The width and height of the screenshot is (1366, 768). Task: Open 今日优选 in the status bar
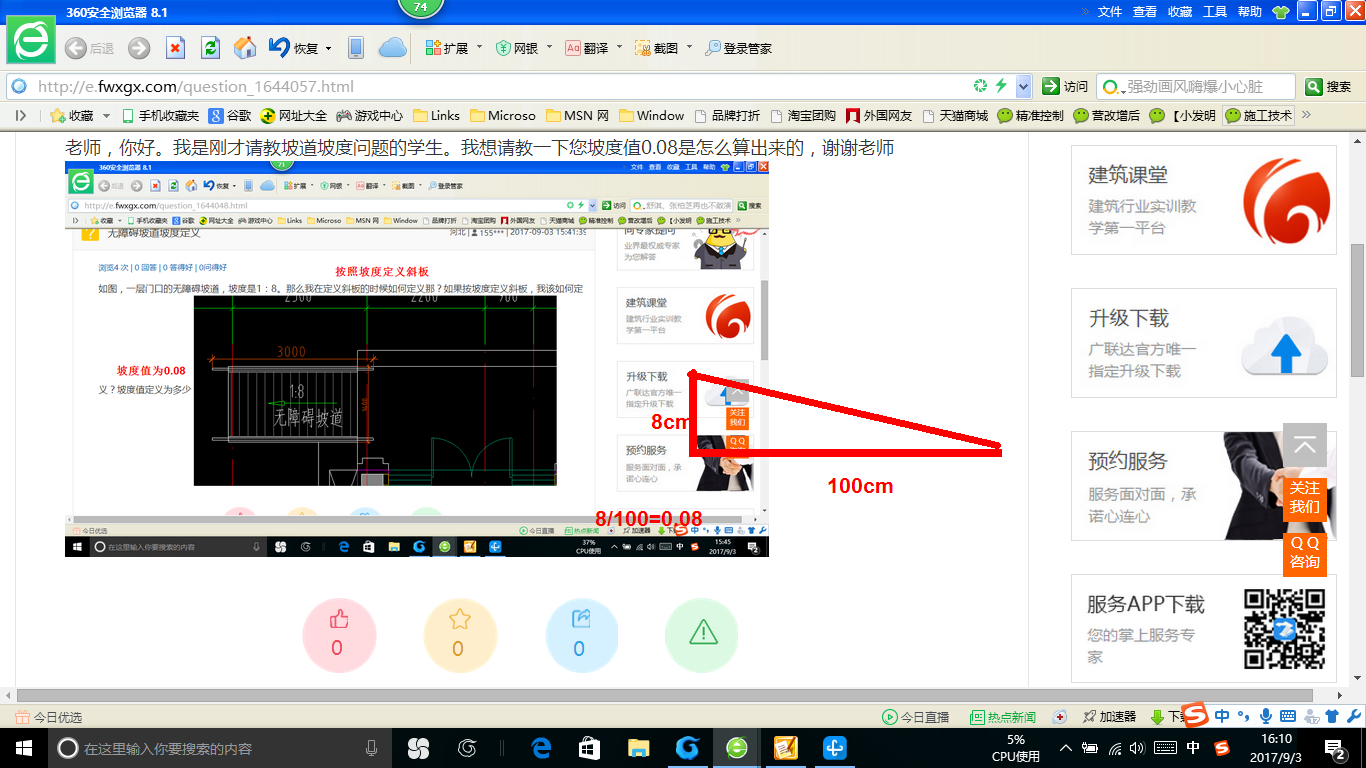[x=50, y=717]
